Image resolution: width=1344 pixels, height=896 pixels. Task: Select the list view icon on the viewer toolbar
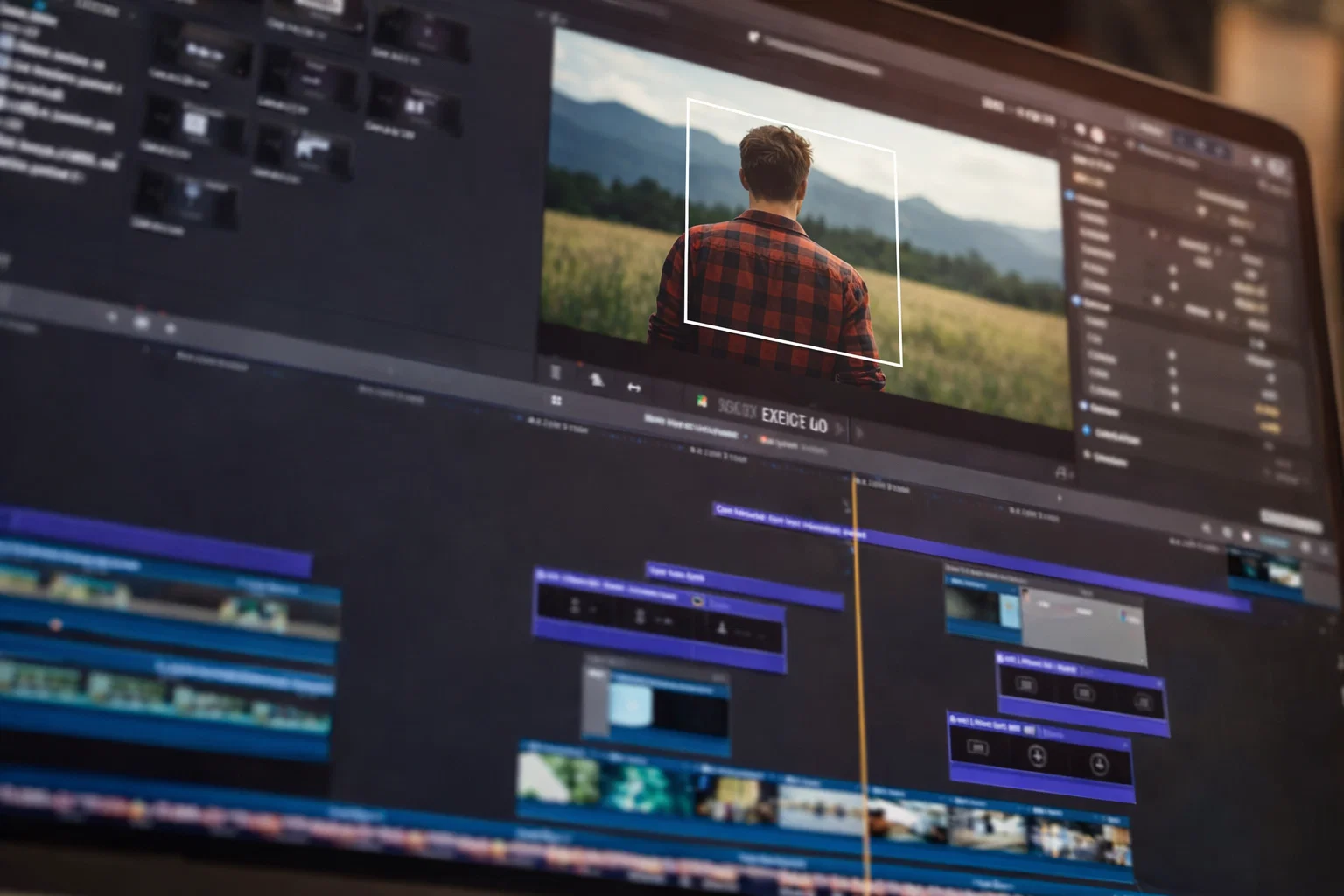556,370
